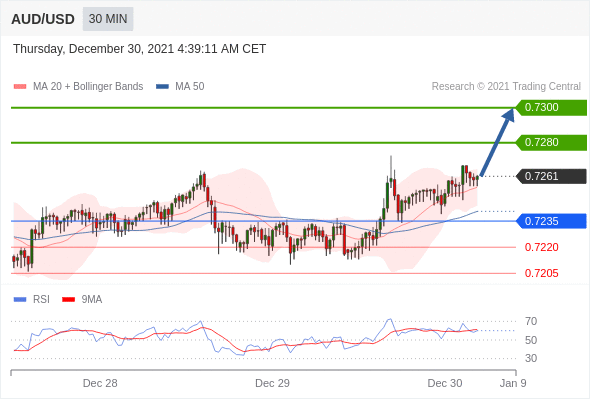590x400 pixels.
Task: Click the pink MA 20 Bollinger swatch
Action: tap(20, 87)
